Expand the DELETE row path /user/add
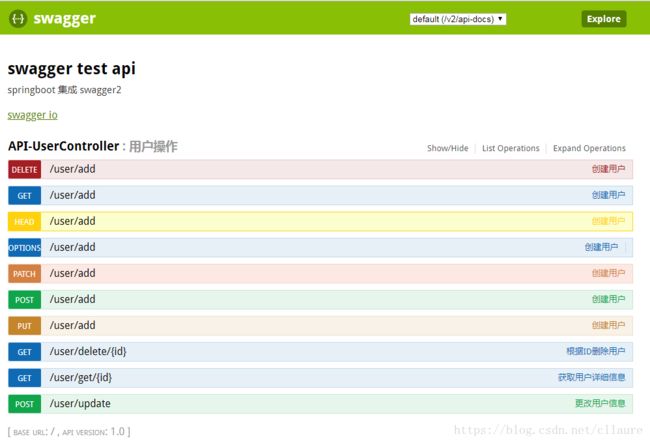 coord(73,169)
